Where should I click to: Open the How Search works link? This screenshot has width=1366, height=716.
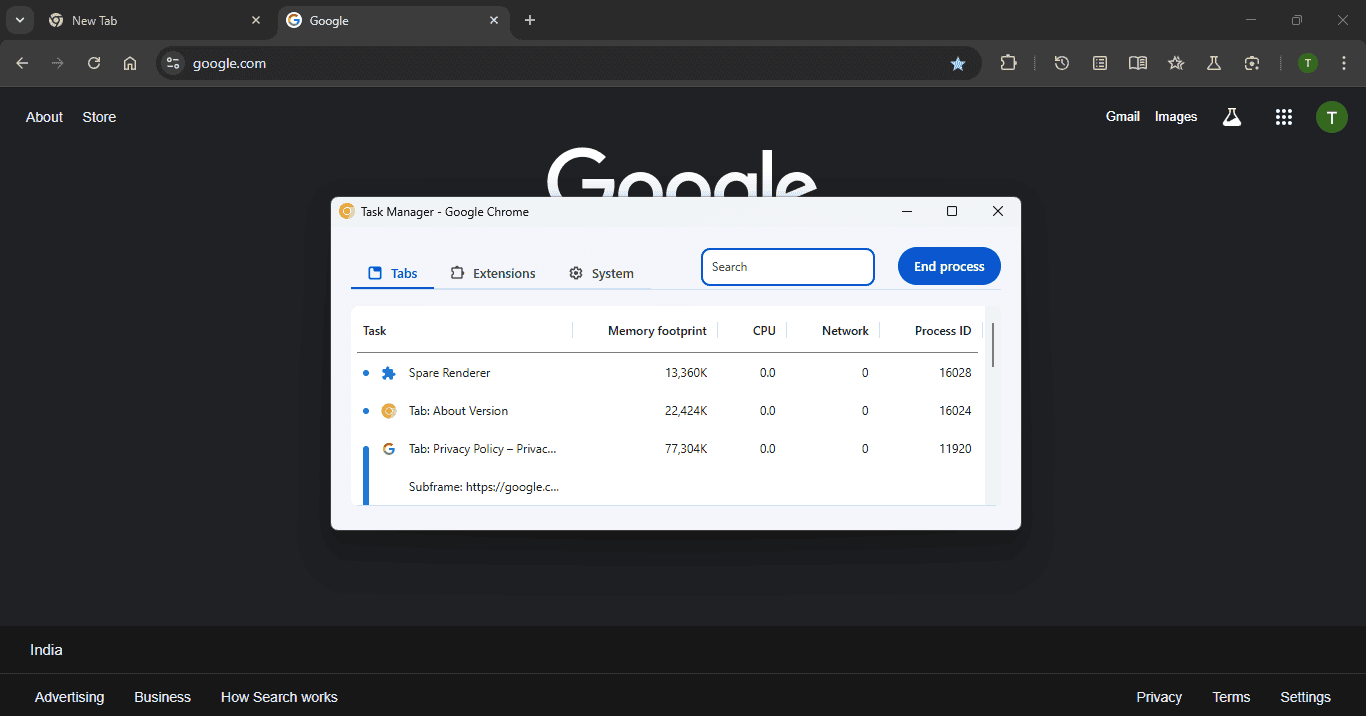click(x=279, y=697)
